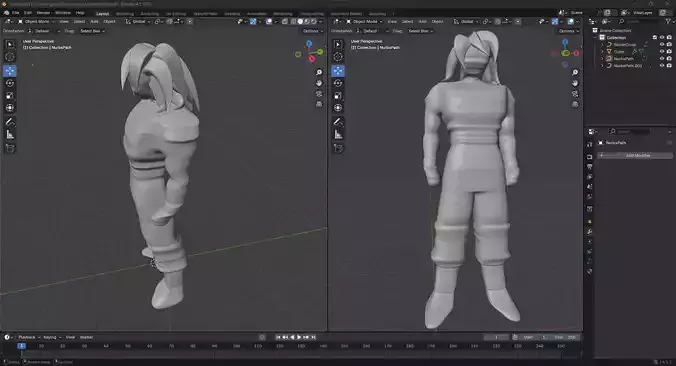Open Options dropdown in left viewport
Viewport: 676px width, 366px height.
(313, 31)
